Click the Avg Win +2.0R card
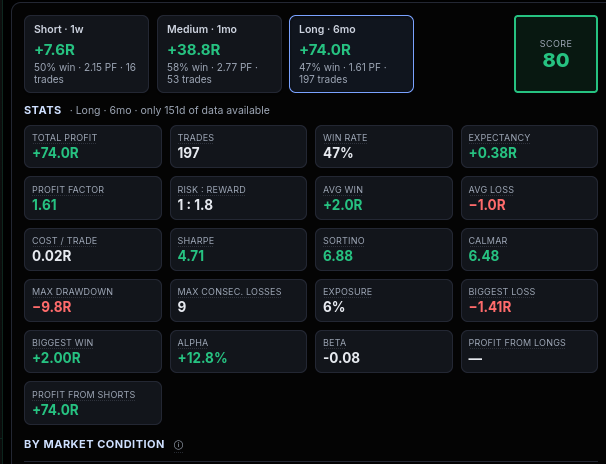 tap(384, 198)
